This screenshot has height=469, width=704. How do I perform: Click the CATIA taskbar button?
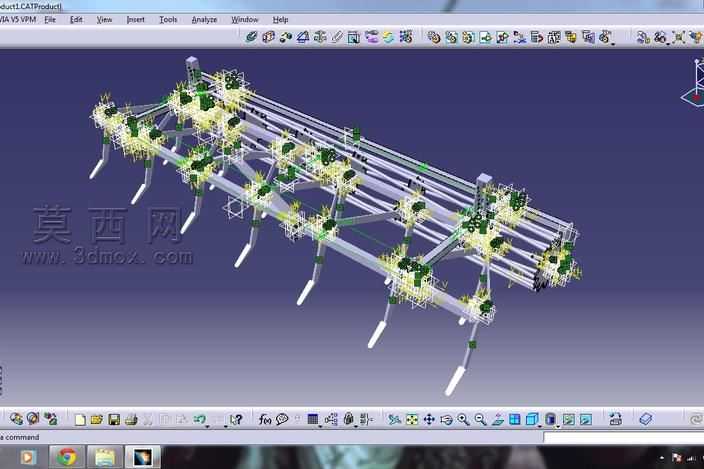(142, 457)
